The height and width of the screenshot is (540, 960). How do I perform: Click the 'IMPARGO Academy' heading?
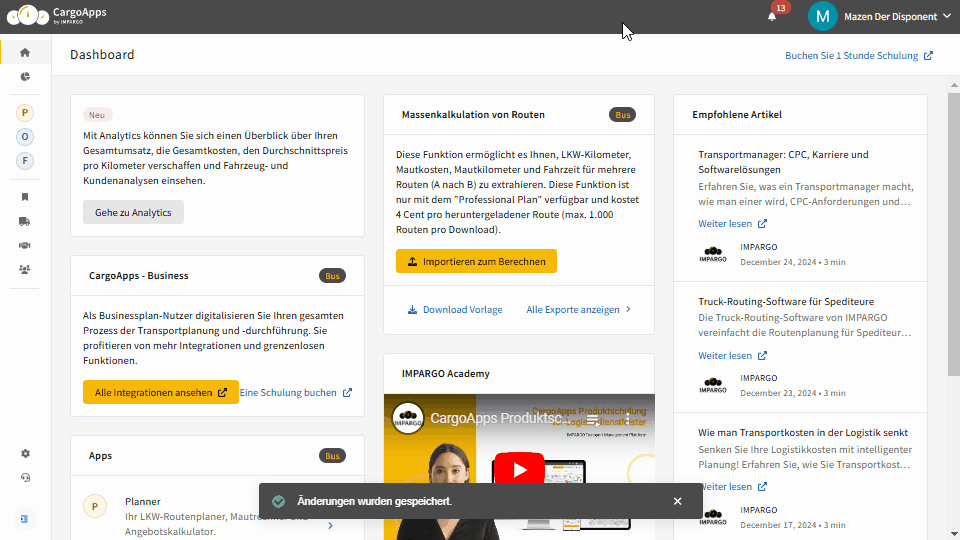click(446, 374)
